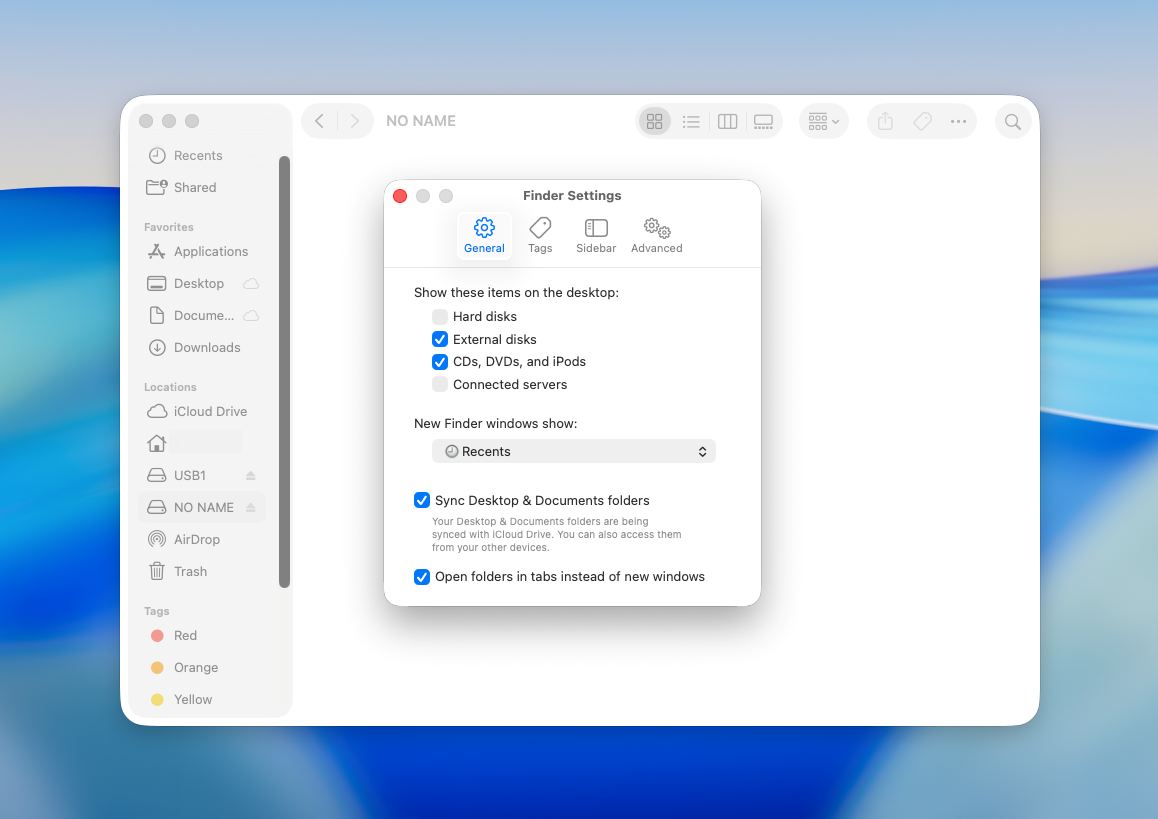
Task: Click the Finder sidebar scrollbar
Action: pos(284,372)
